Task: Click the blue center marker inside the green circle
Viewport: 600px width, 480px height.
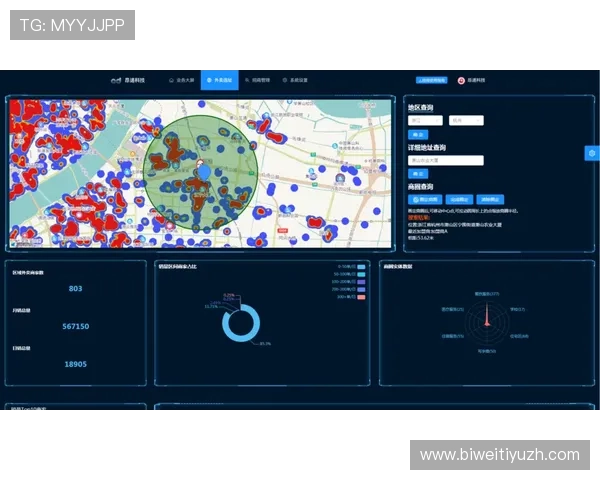Action: click(205, 173)
